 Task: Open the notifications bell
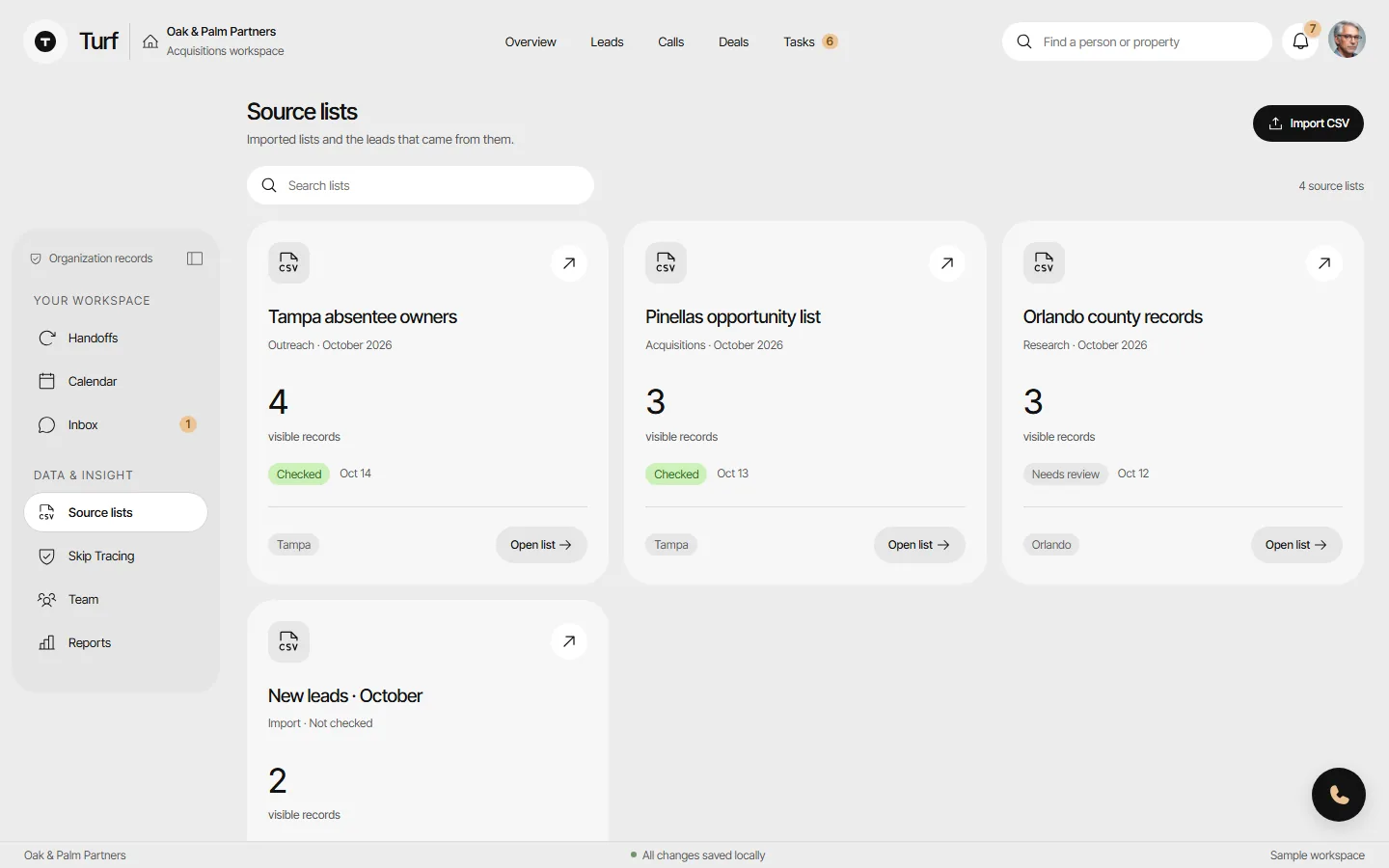(x=1300, y=41)
